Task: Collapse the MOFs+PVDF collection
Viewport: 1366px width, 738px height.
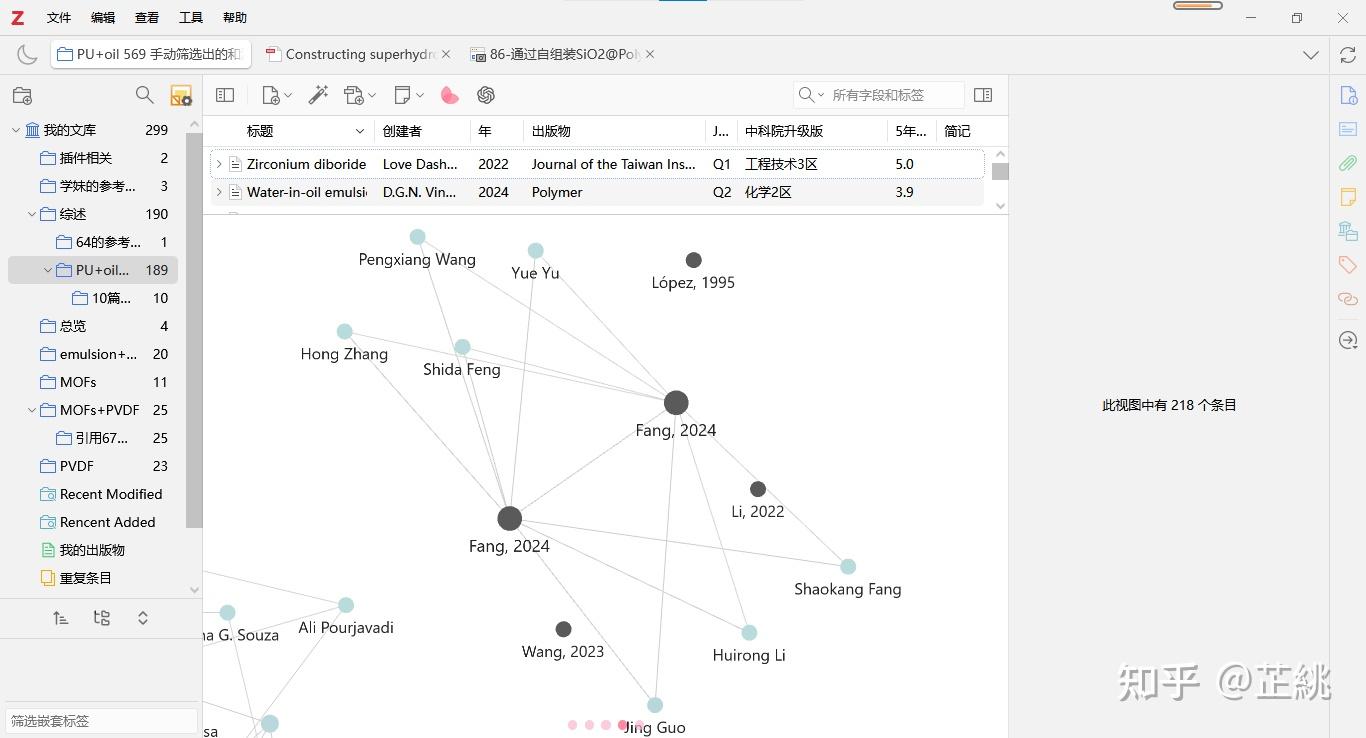Action: [x=32, y=410]
